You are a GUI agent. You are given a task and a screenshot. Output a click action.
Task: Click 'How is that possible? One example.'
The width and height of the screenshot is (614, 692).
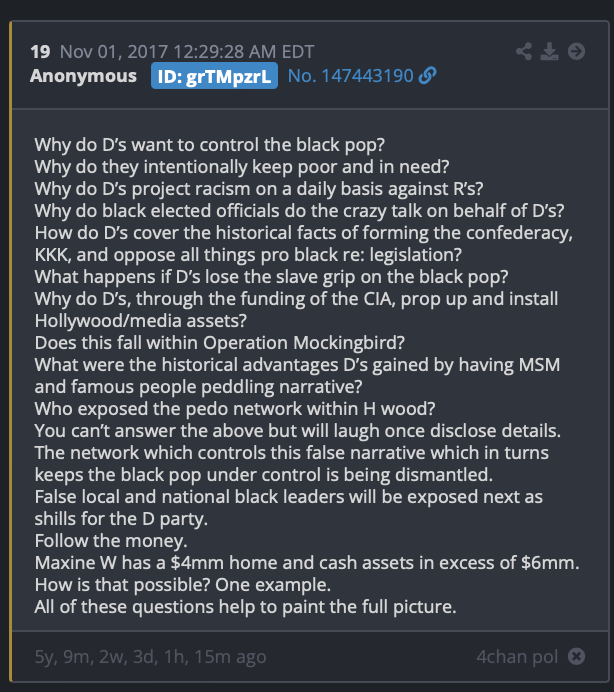(x=183, y=585)
